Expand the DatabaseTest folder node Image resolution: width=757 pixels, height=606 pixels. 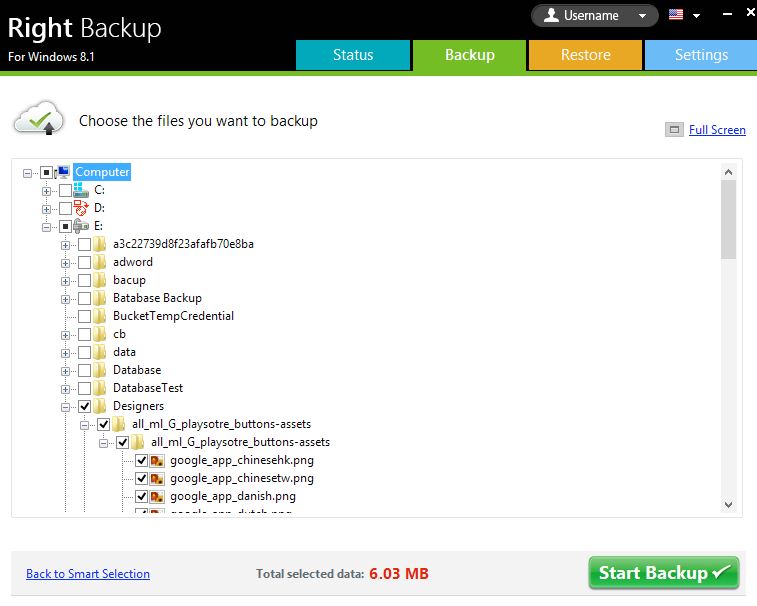(x=65, y=389)
